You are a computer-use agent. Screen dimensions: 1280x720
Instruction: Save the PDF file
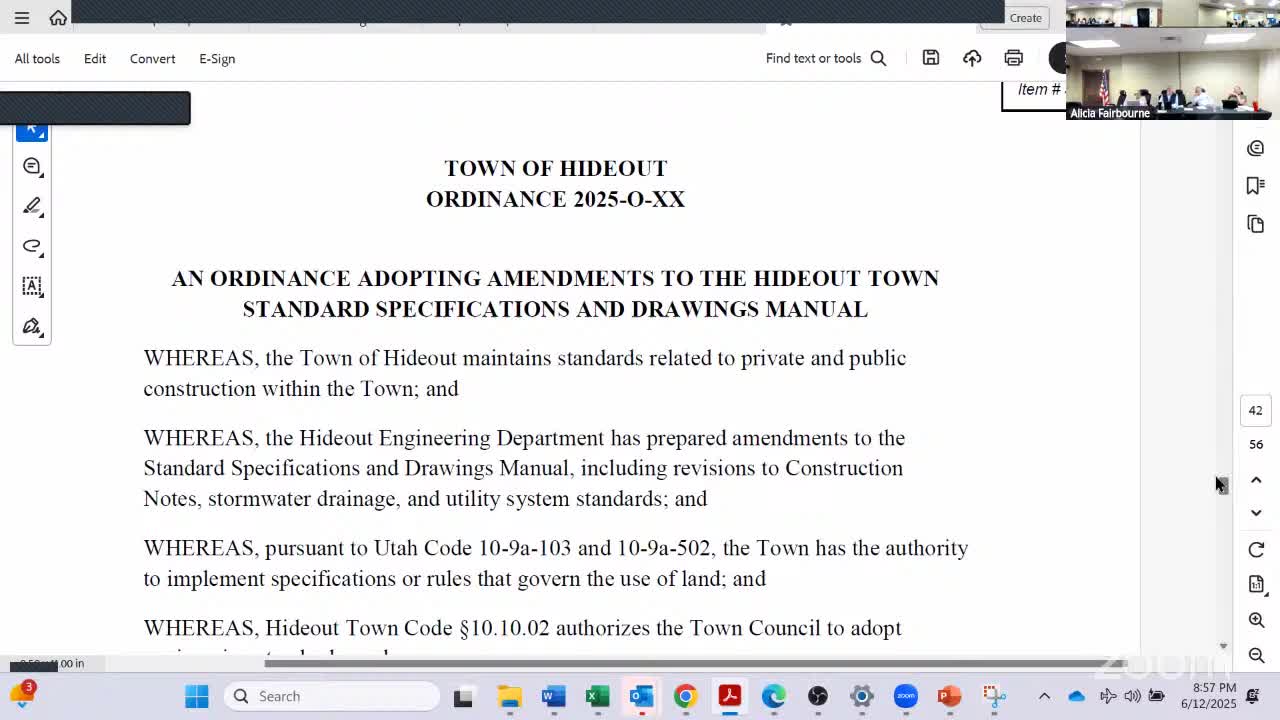click(x=931, y=58)
